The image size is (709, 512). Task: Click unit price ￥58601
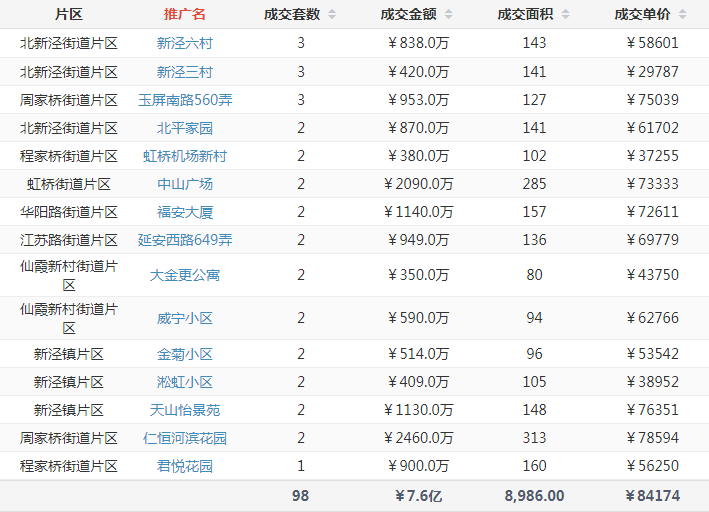pyautogui.click(x=652, y=43)
